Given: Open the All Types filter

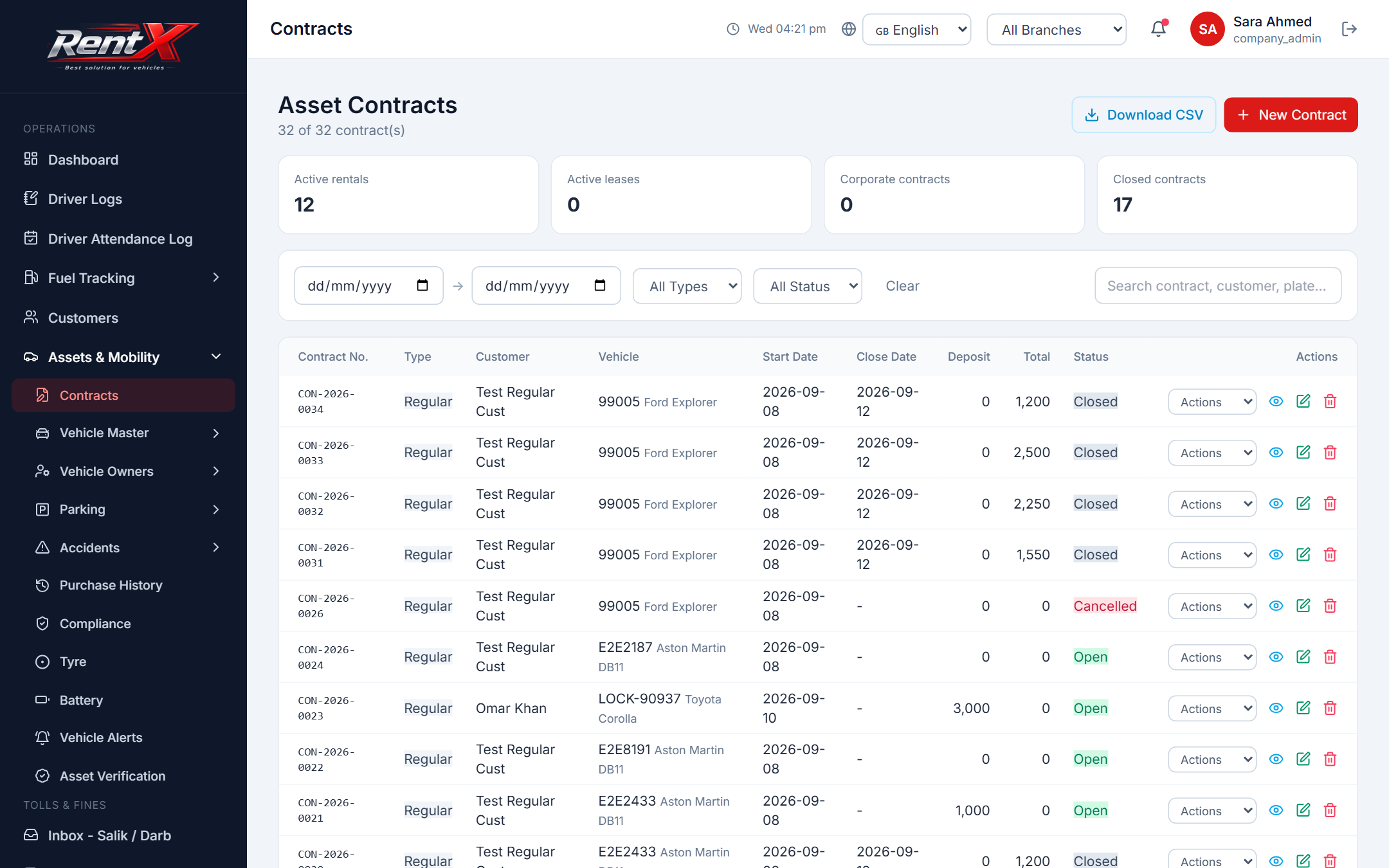Looking at the screenshot, I should click(x=687, y=286).
